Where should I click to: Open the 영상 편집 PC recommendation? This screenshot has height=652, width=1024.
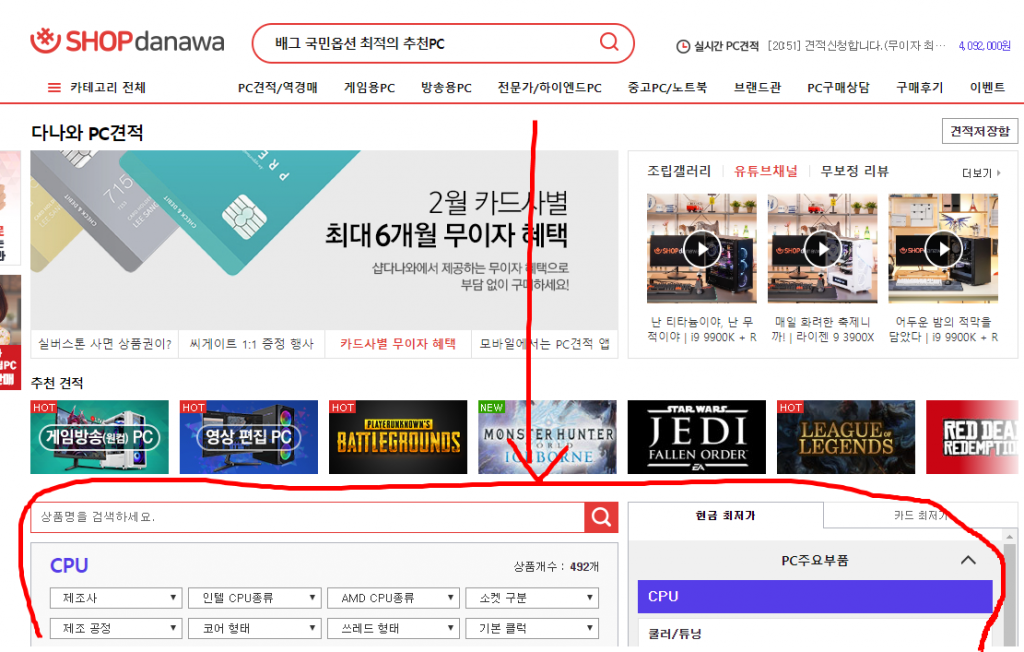tap(249, 437)
